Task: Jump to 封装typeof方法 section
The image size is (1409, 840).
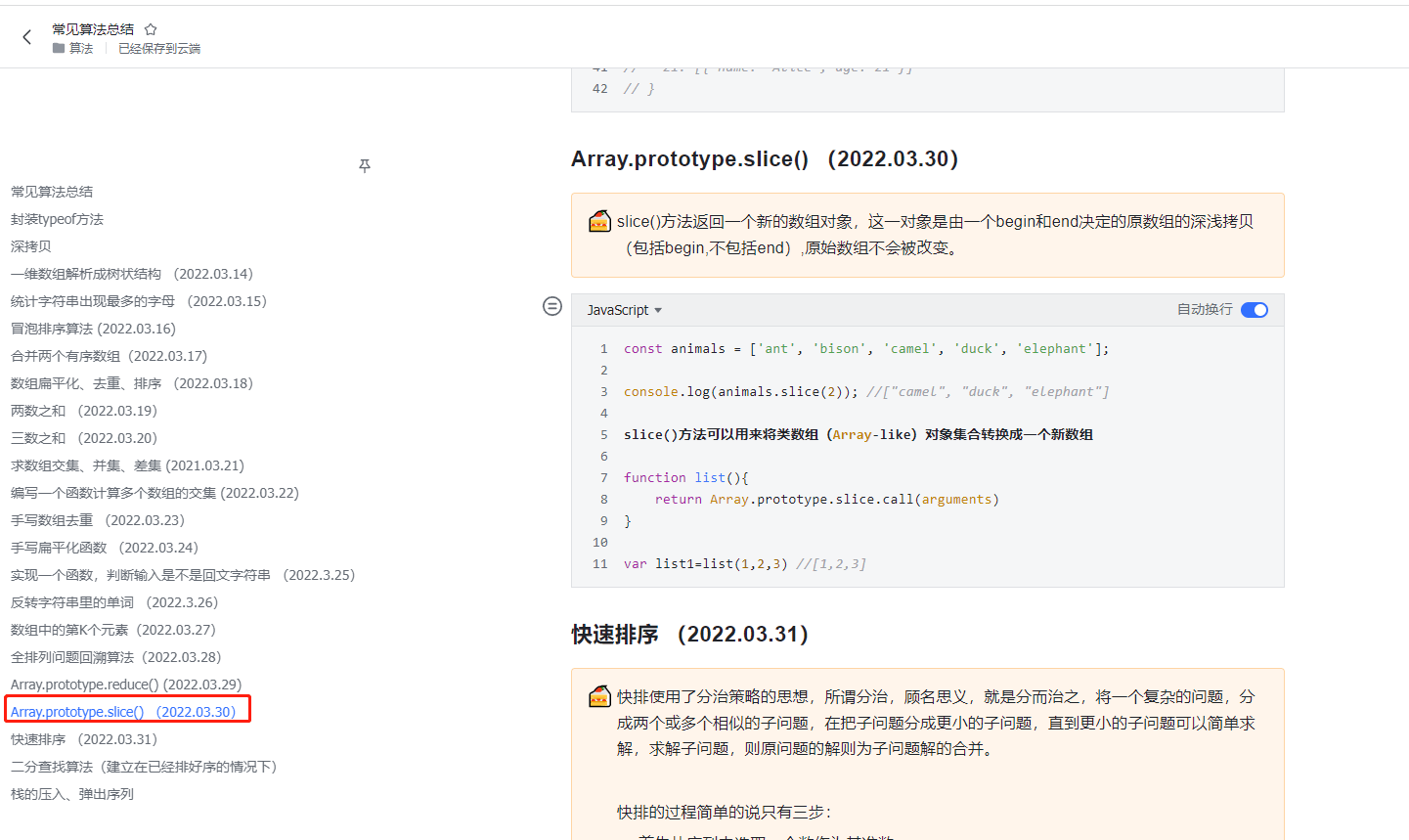Action: pyautogui.click(x=57, y=219)
